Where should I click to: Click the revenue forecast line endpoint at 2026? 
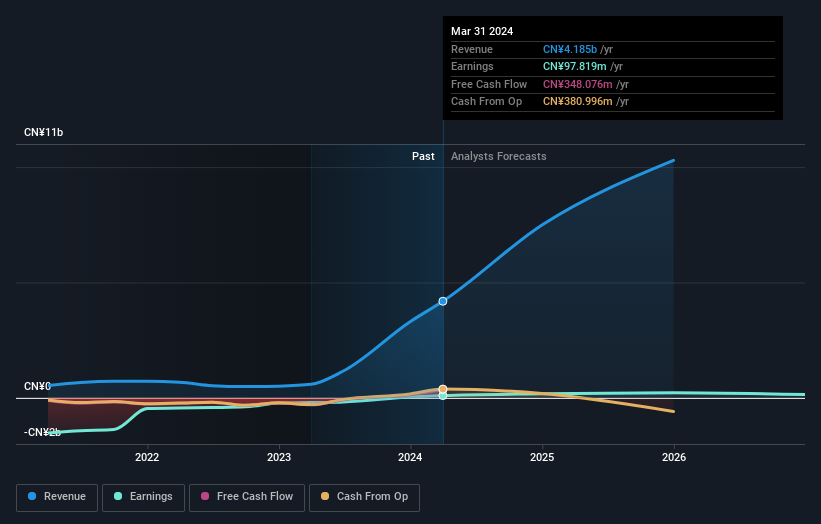click(673, 160)
